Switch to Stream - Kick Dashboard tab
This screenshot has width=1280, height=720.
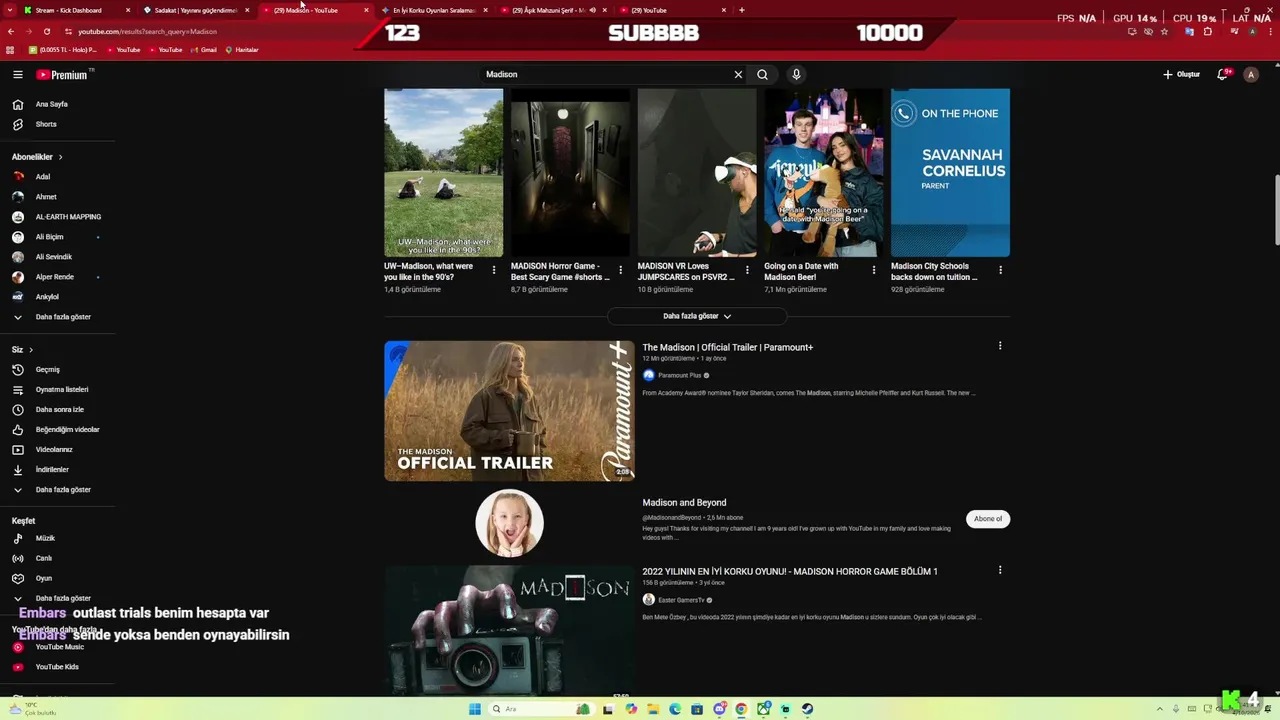tap(77, 10)
